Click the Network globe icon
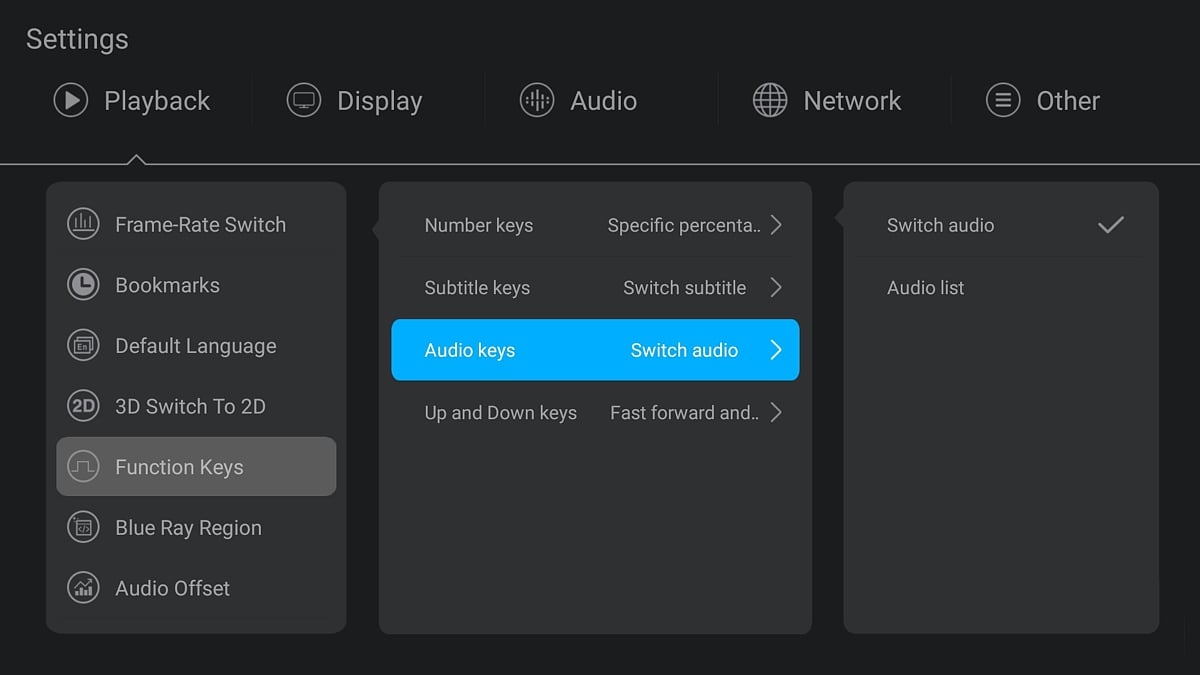 pos(770,101)
